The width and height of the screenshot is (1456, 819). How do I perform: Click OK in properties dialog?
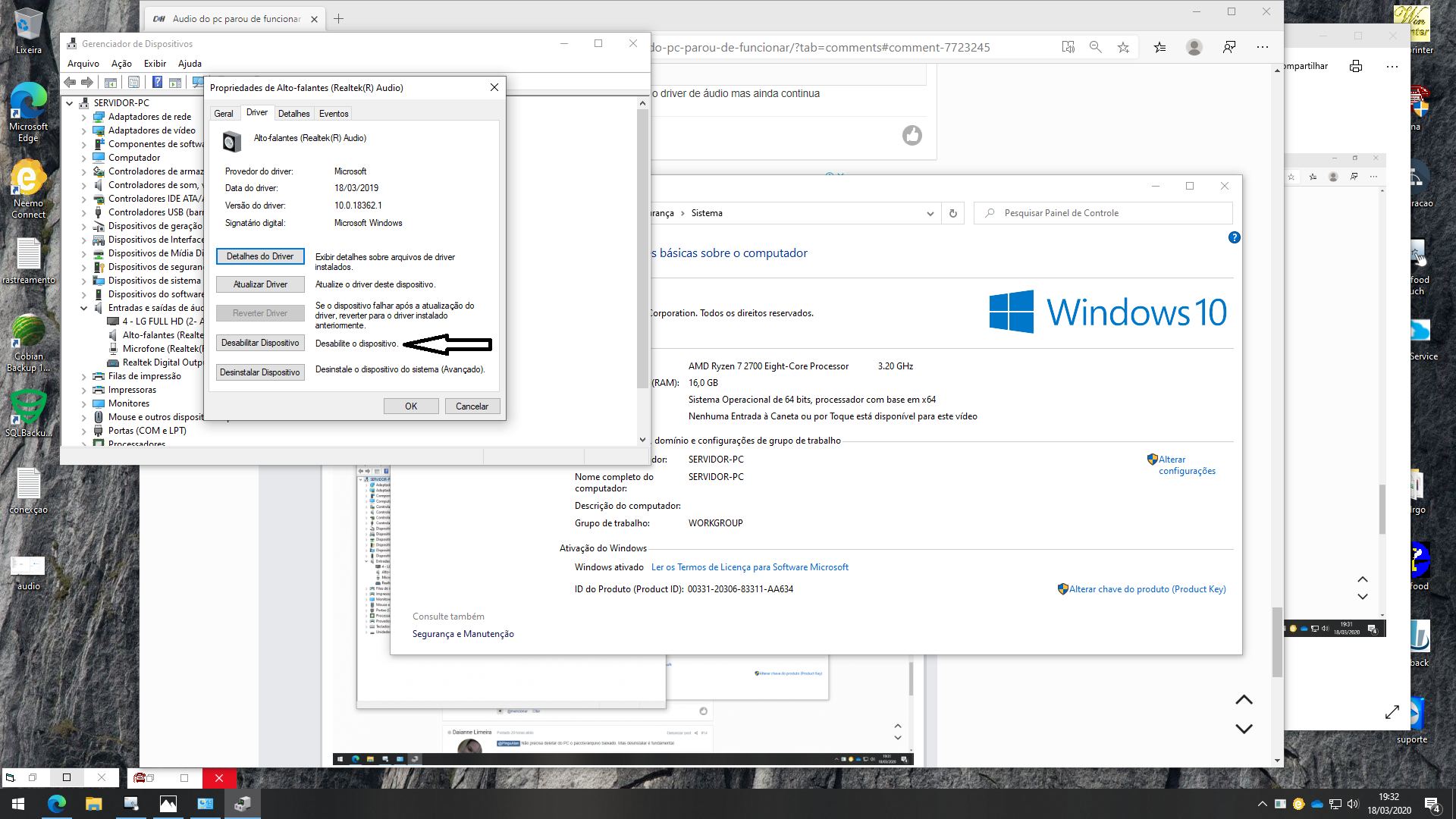[411, 406]
